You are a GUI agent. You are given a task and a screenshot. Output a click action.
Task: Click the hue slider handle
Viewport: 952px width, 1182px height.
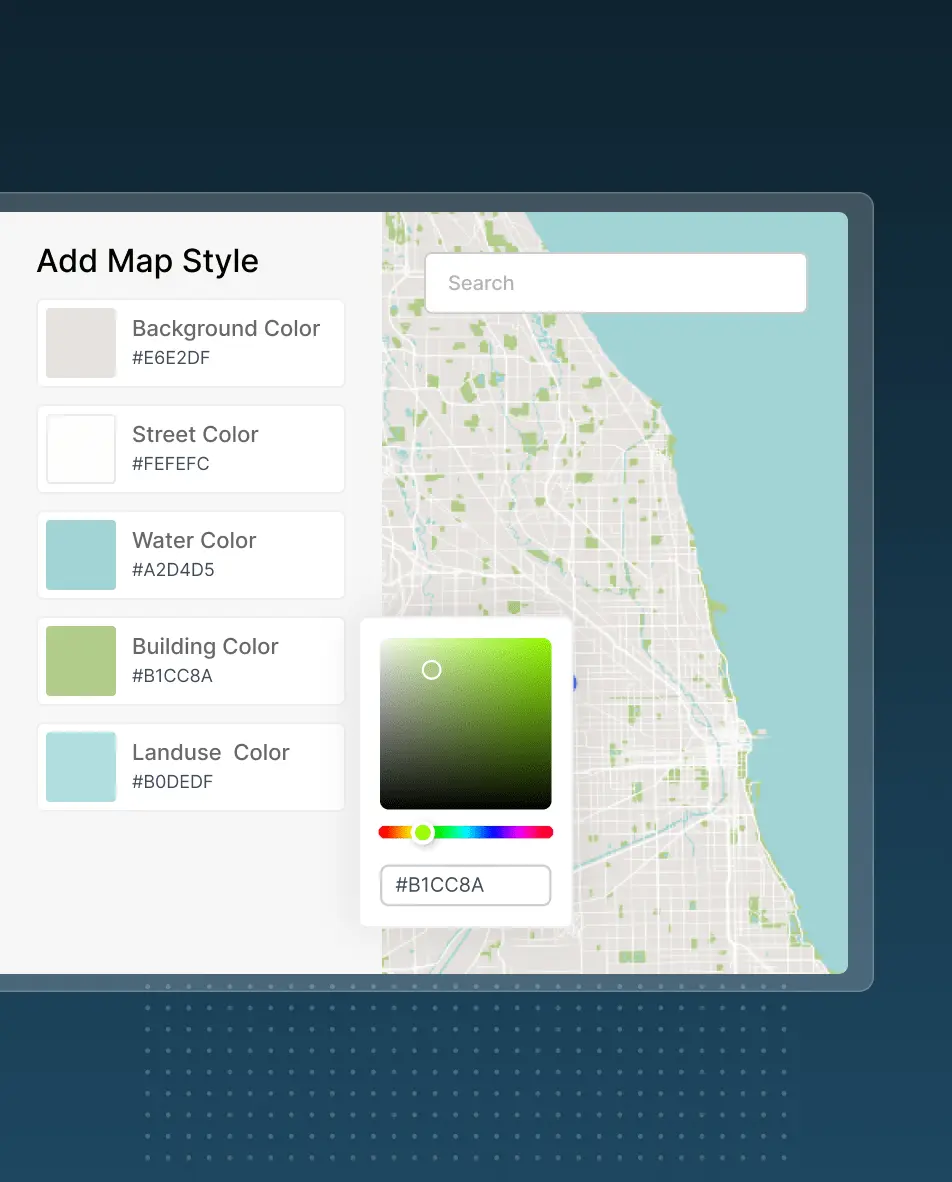tap(423, 832)
